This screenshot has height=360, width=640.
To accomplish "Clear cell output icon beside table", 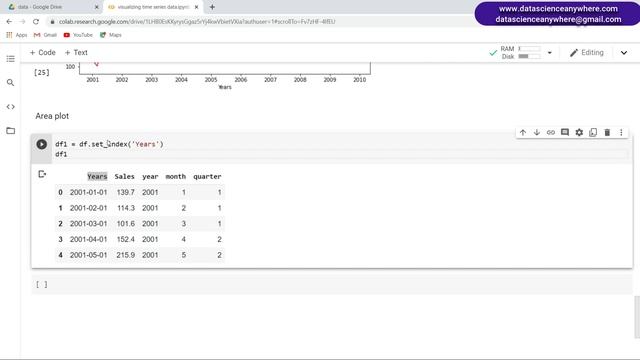I will [42, 174].
